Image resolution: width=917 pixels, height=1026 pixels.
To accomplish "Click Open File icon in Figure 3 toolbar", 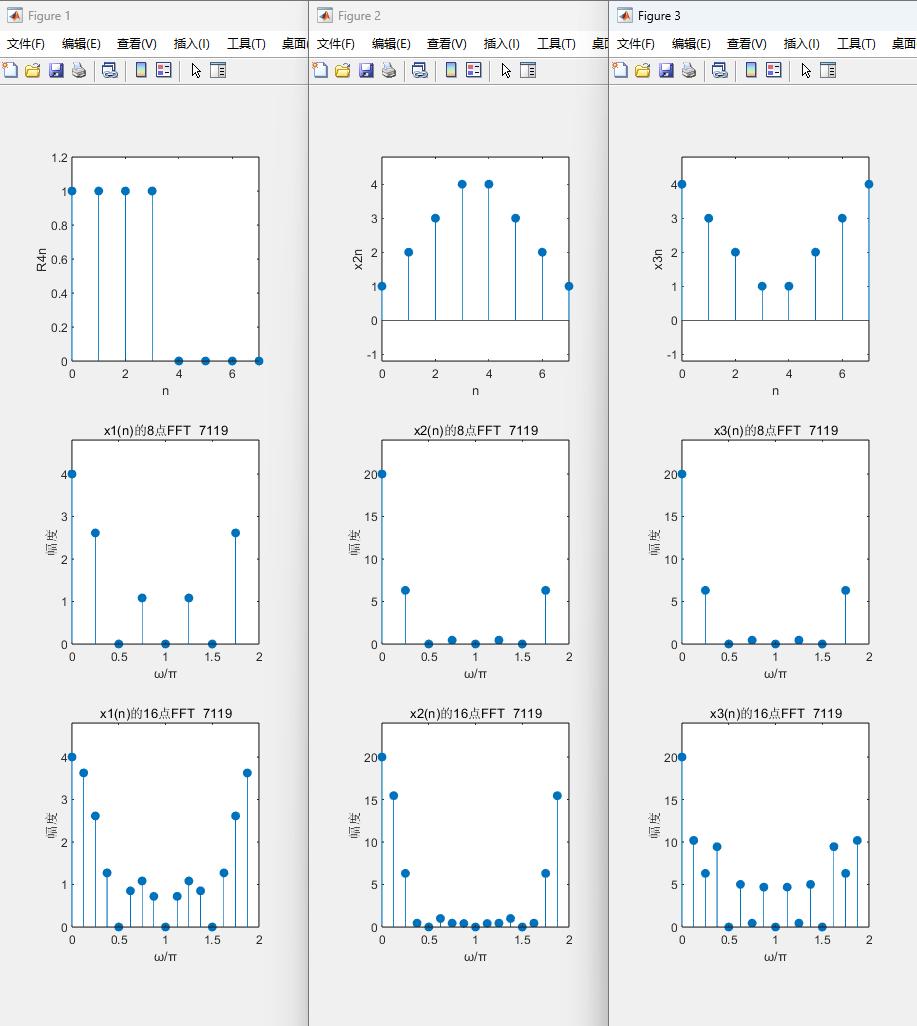I will click(x=643, y=70).
